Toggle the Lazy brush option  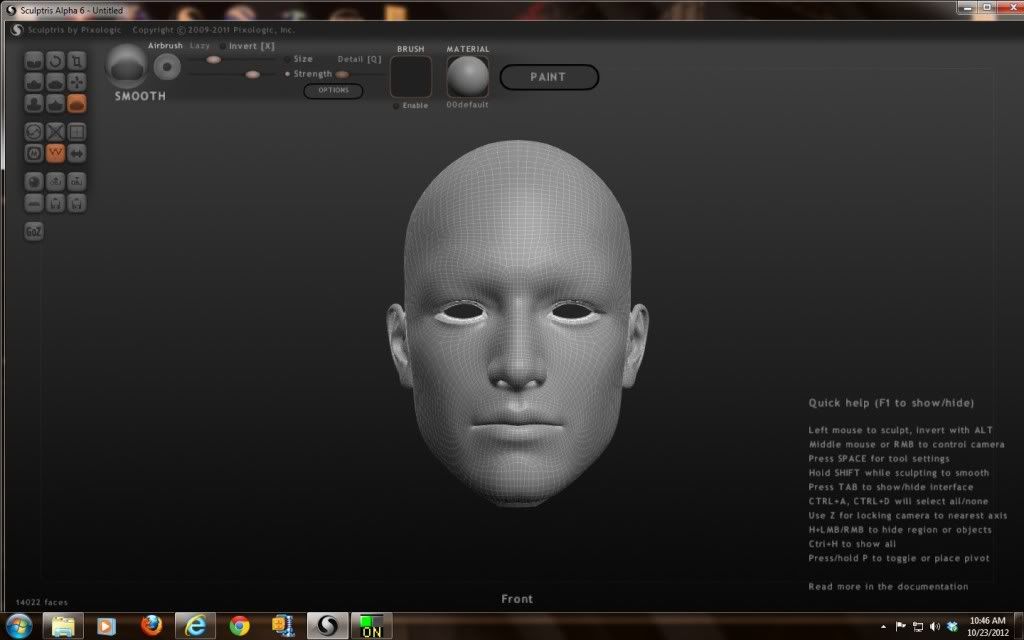point(200,46)
